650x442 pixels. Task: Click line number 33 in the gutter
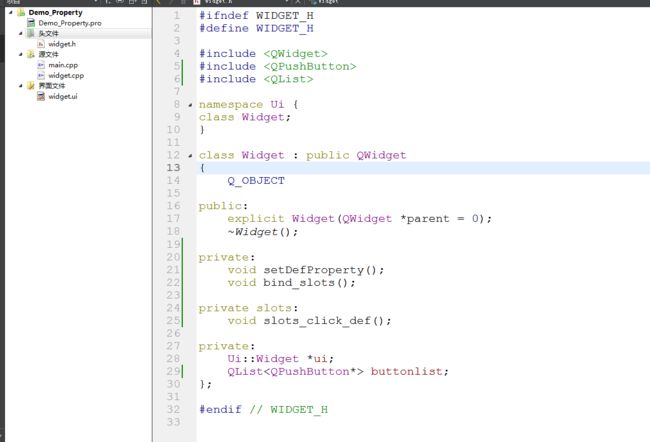coord(173,422)
